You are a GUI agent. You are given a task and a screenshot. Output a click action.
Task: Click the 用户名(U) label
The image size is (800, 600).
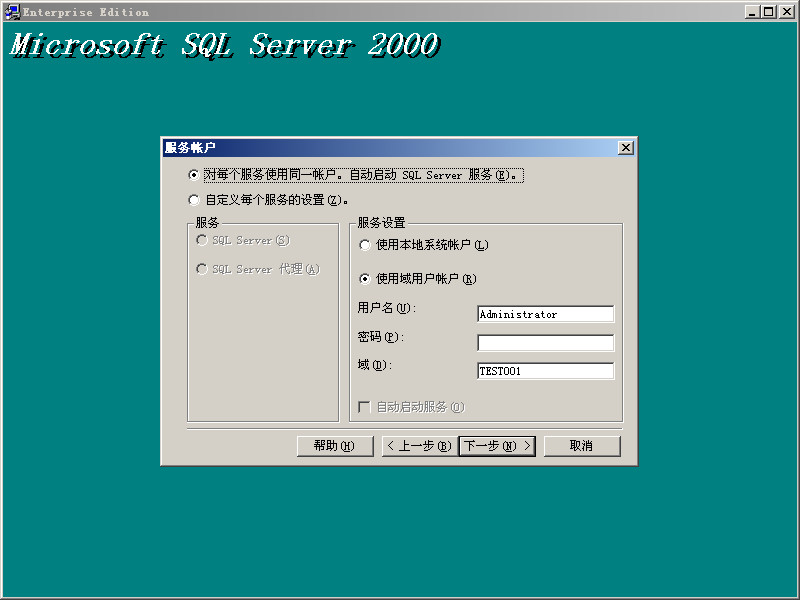387,308
